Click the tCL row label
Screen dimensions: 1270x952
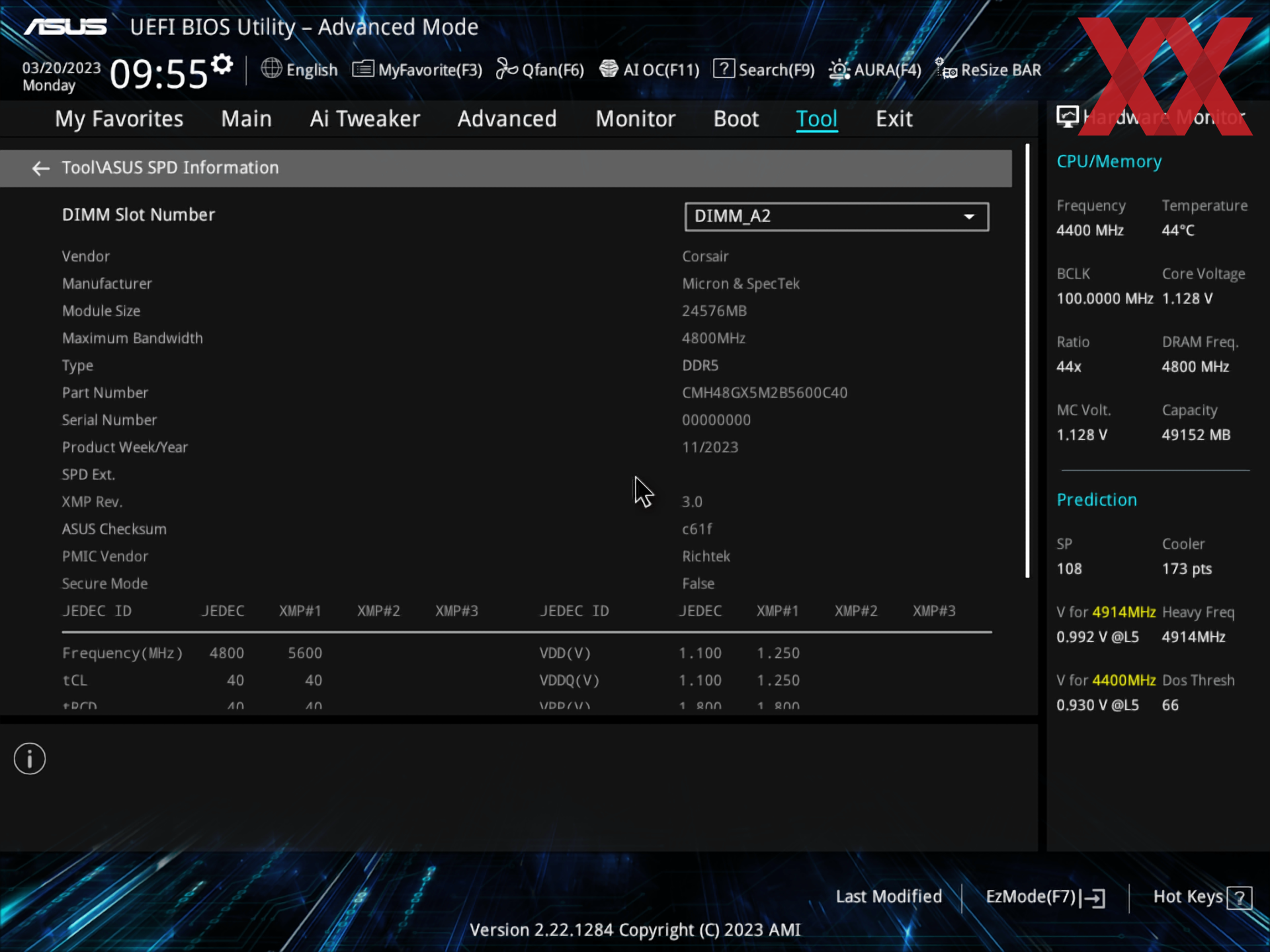pos(75,680)
